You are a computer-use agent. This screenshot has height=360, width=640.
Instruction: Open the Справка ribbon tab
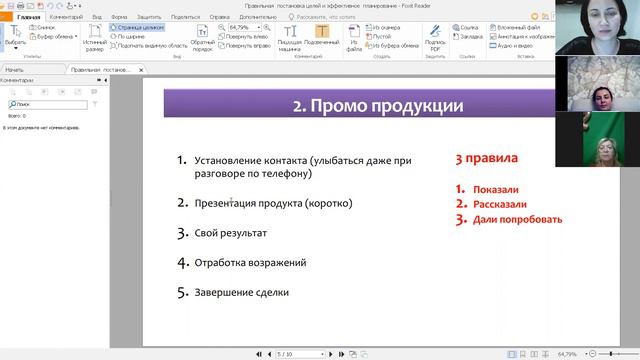pos(220,17)
